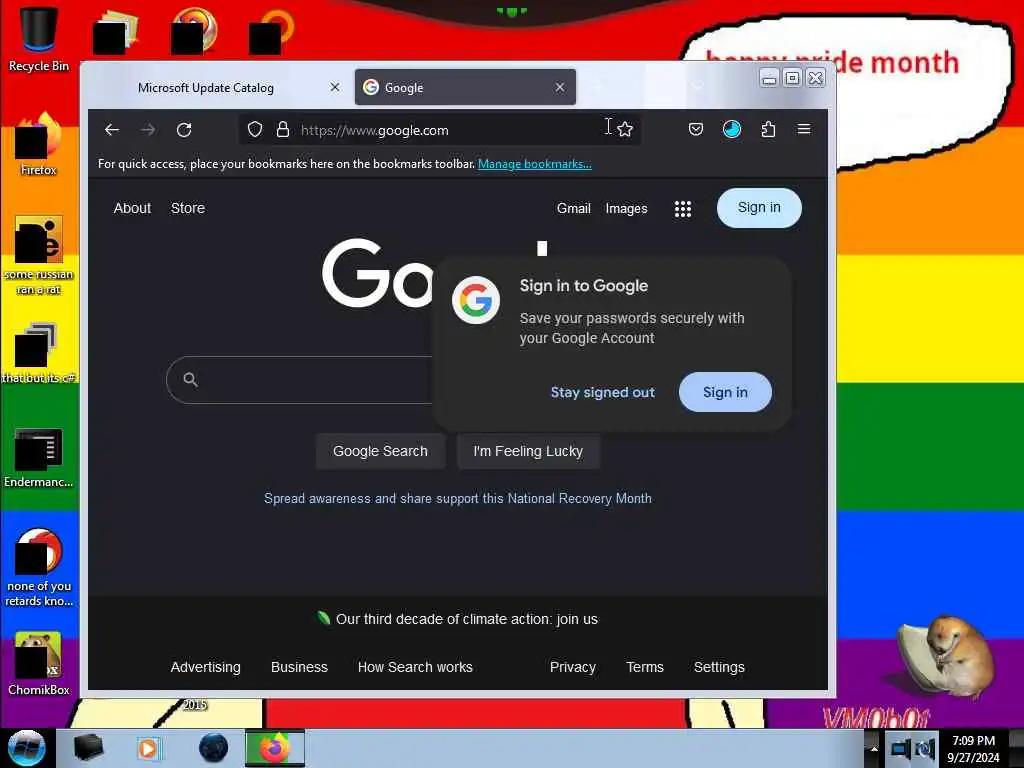Click the volume tray icon
Image resolution: width=1024 pixels, height=768 pixels.
tap(925, 748)
